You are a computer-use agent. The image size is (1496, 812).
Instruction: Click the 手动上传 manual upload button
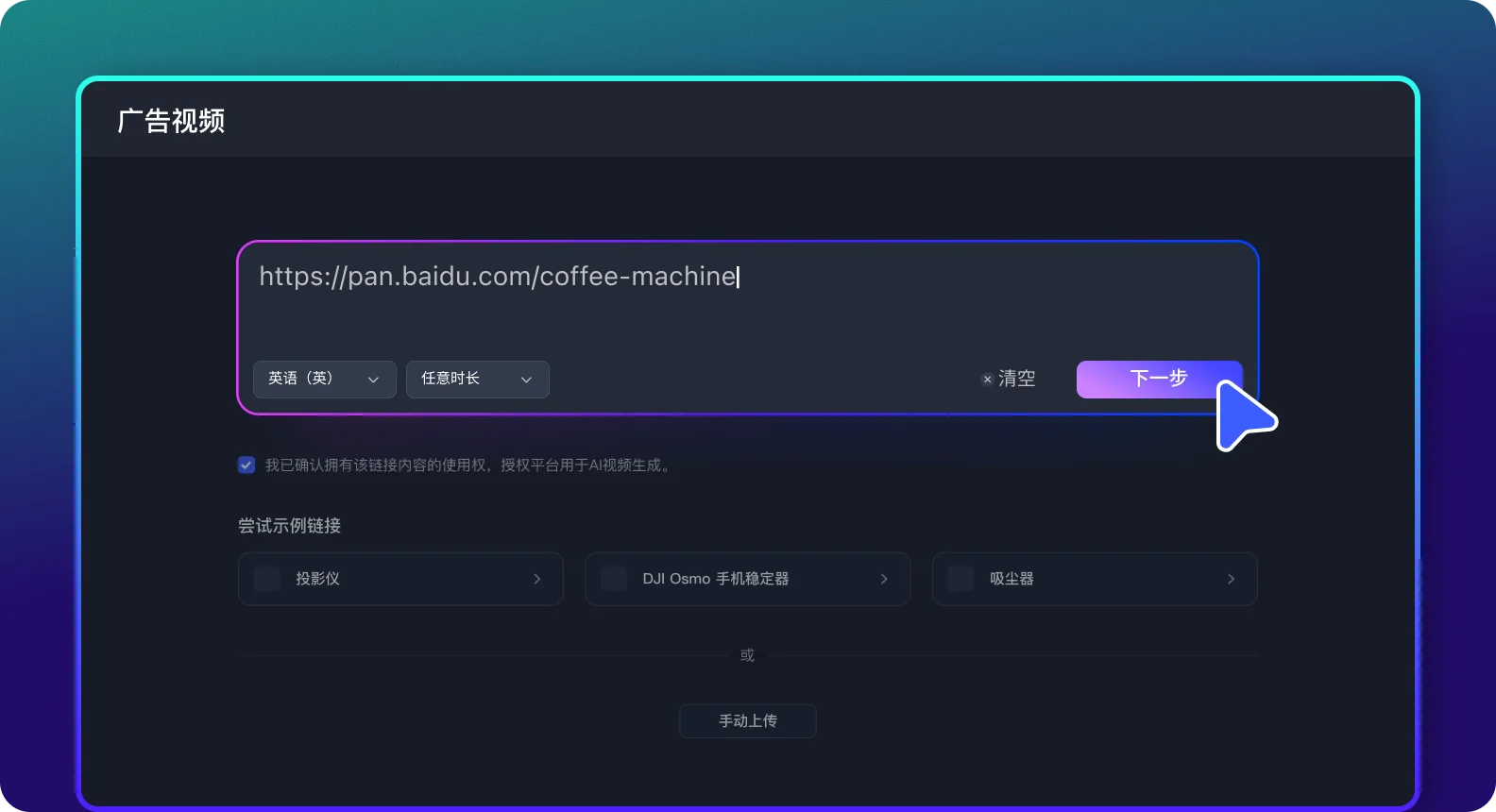tap(747, 721)
